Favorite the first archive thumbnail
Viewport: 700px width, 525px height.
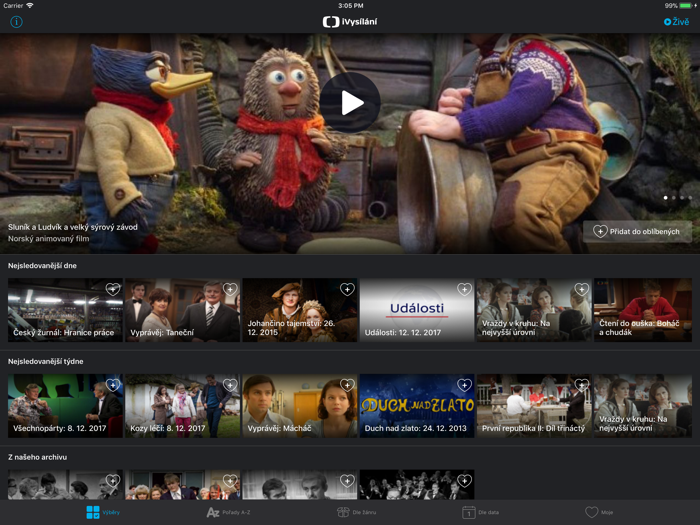click(113, 481)
